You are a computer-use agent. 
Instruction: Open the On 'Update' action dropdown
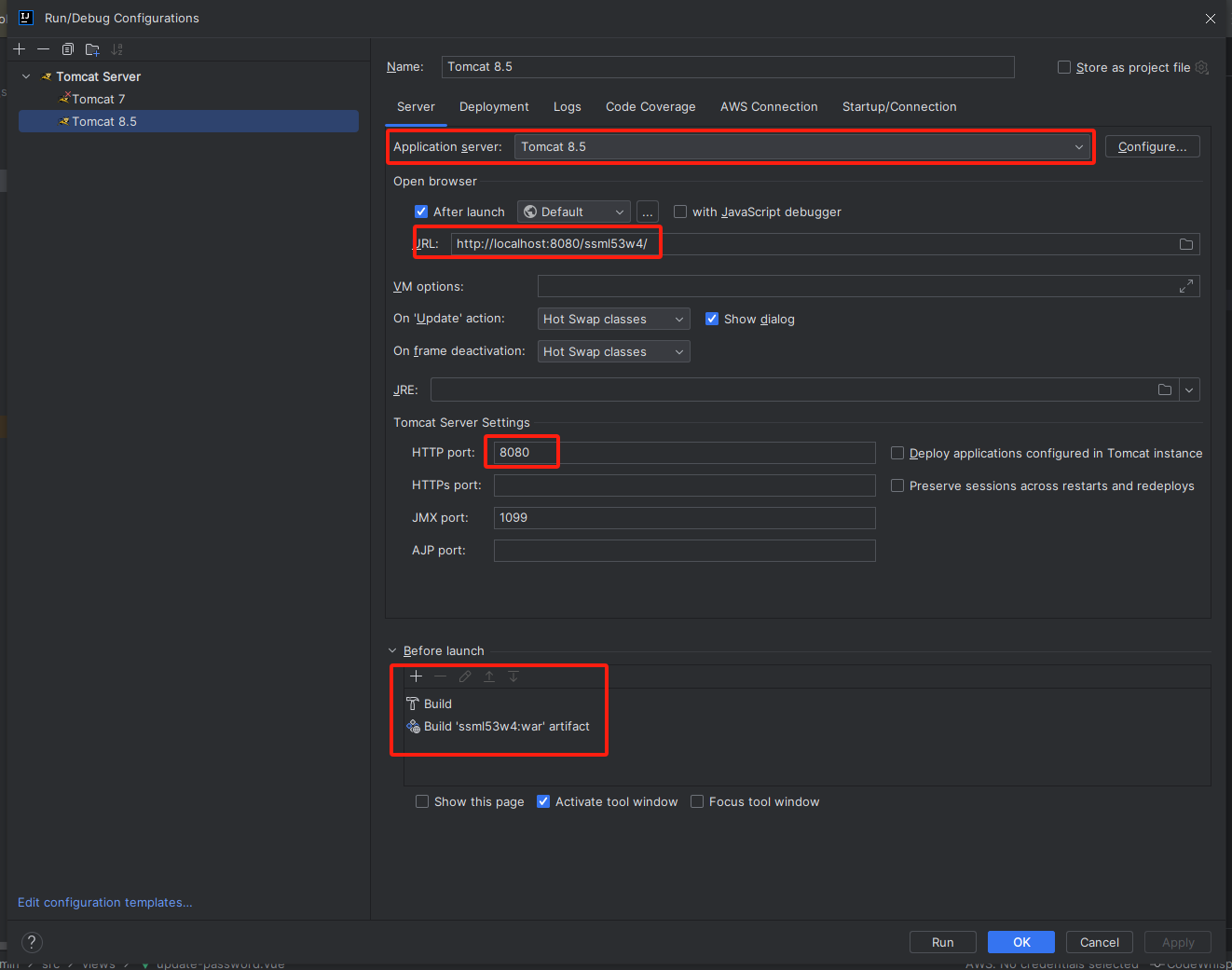point(613,320)
